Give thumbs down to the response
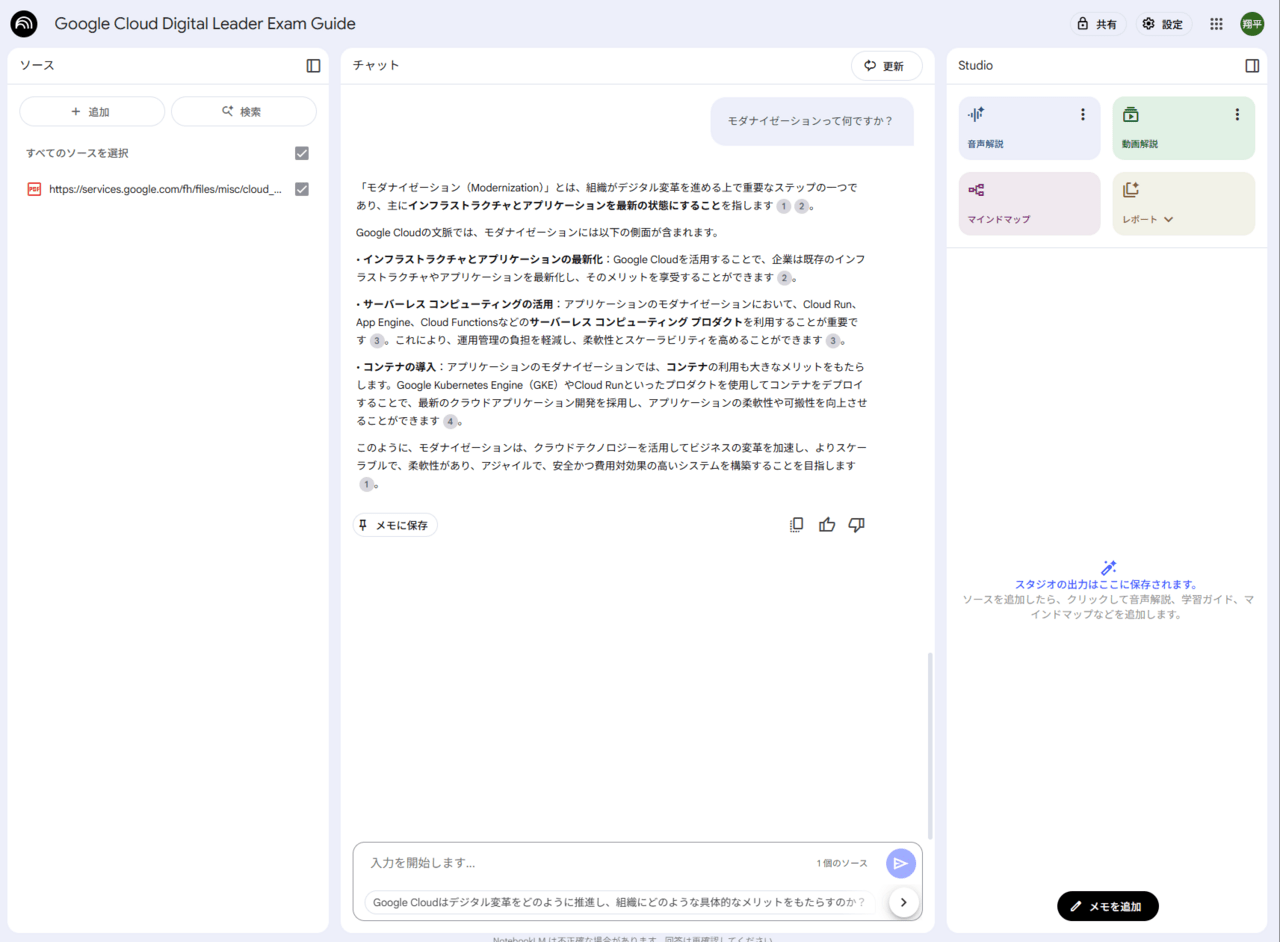This screenshot has height=942, width=1280. click(x=856, y=525)
